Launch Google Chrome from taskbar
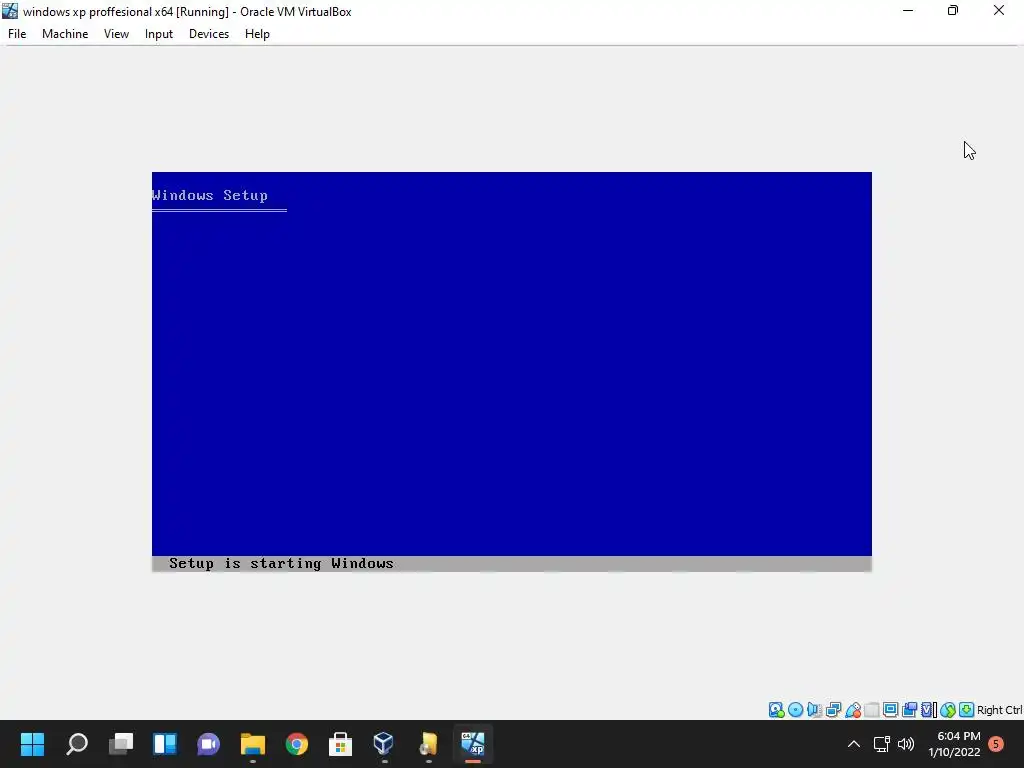The image size is (1024, 768). (296, 744)
